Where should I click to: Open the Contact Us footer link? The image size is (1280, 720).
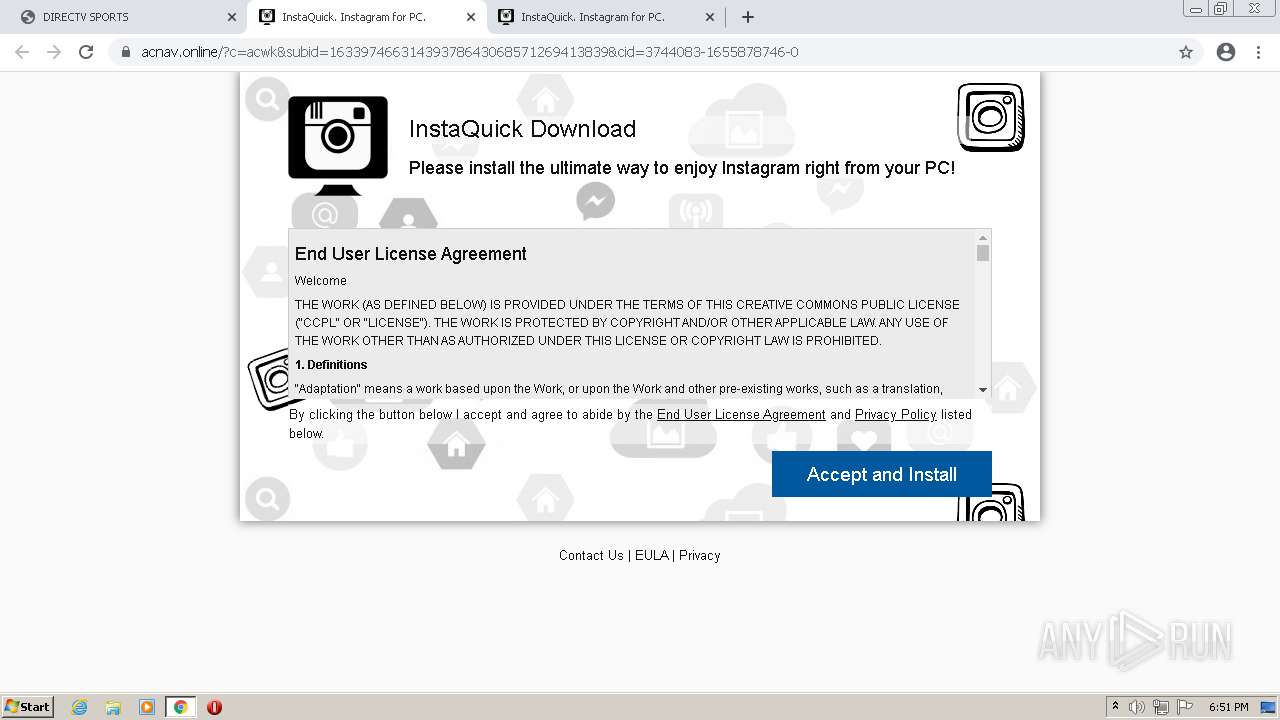click(591, 555)
